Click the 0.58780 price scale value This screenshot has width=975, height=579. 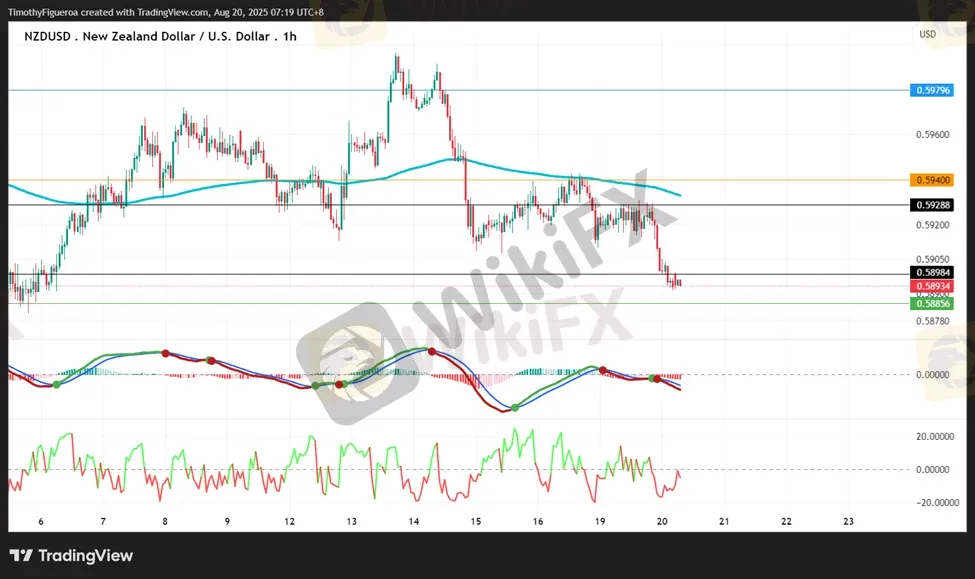(x=932, y=321)
